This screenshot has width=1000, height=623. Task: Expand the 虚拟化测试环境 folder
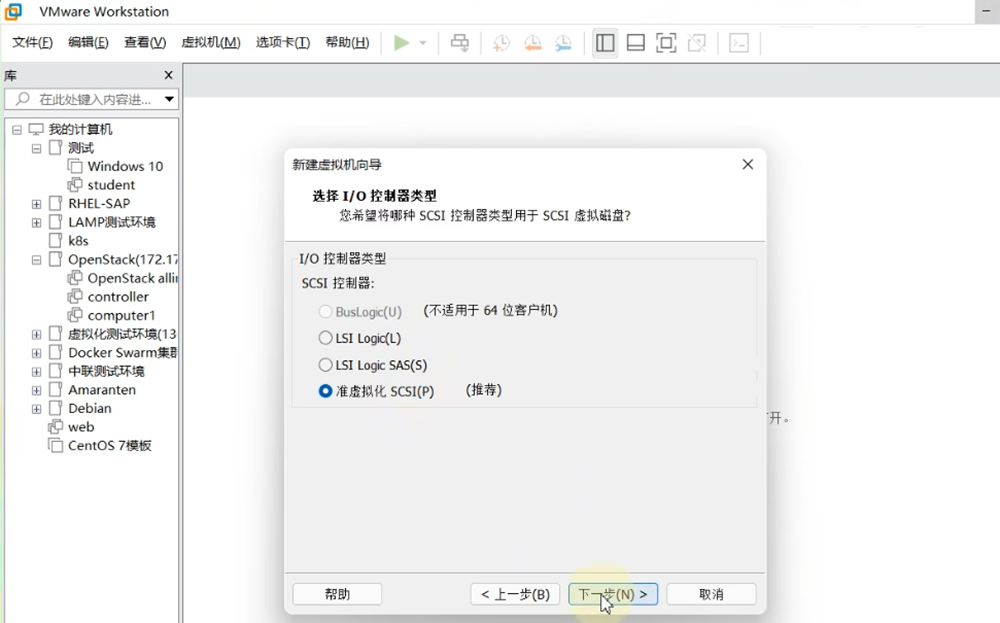pos(36,334)
